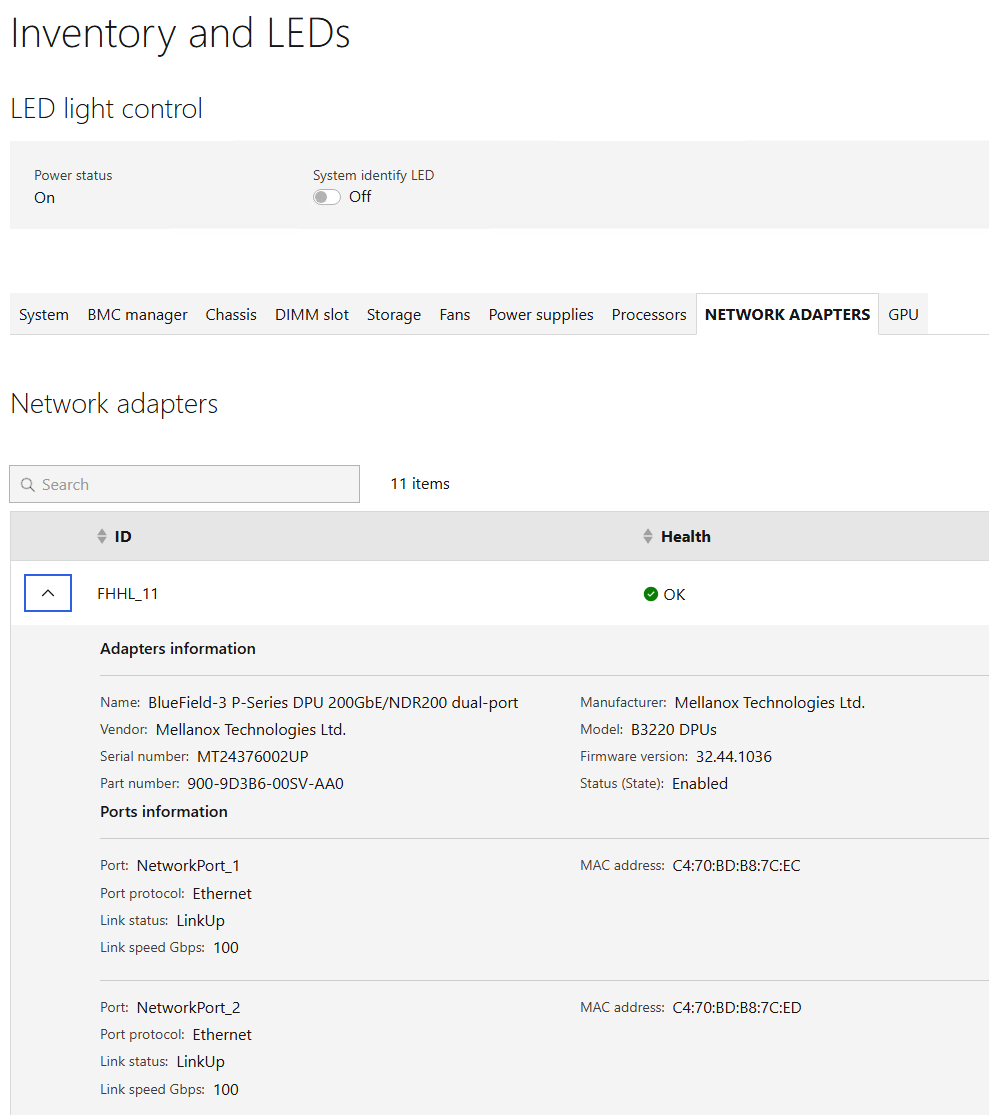Click the ID column header
This screenshot has height=1115, width=989.
click(124, 536)
